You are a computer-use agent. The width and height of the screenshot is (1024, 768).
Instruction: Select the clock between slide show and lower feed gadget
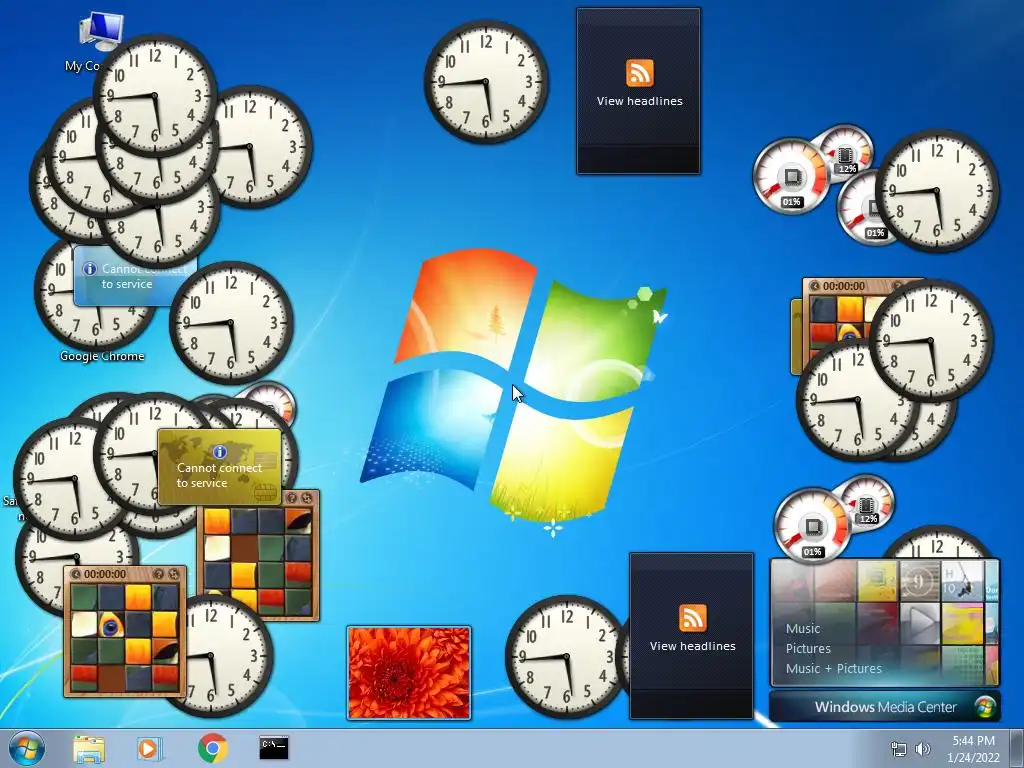coord(567,656)
